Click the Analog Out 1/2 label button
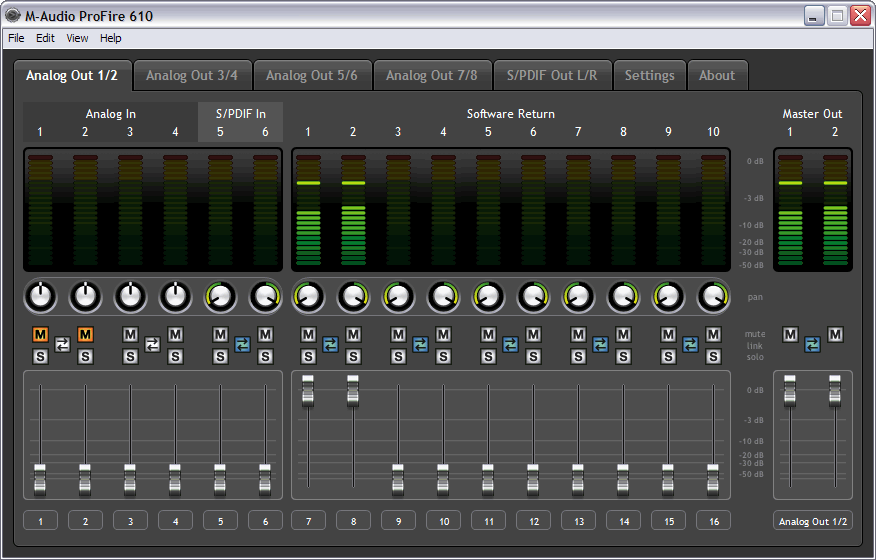Viewport: 876px width, 560px height. 813,521
